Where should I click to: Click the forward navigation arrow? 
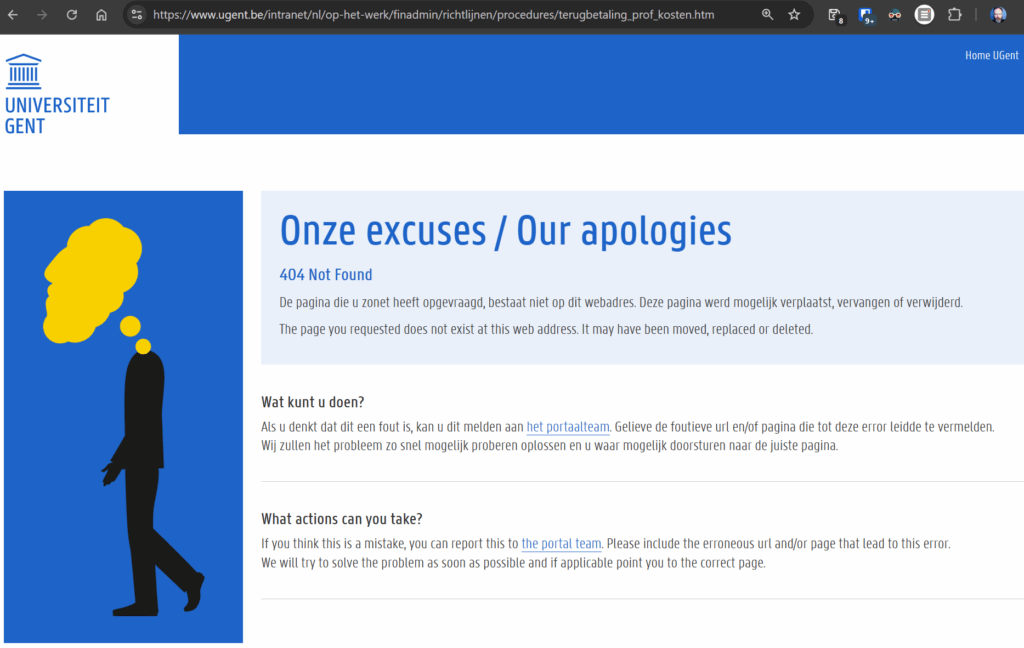pos(42,14)
